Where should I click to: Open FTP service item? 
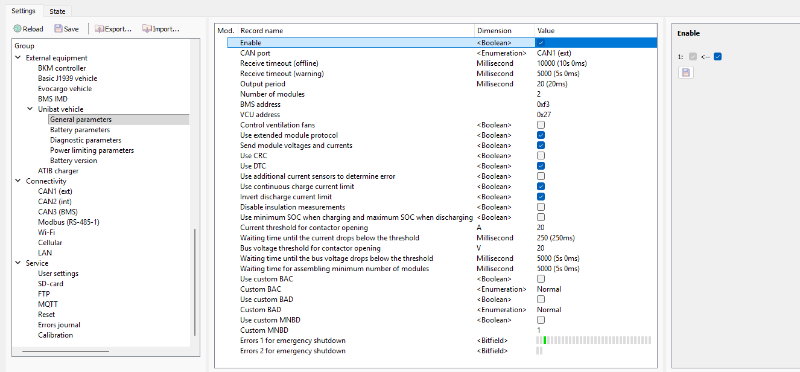tap(44, 294)
